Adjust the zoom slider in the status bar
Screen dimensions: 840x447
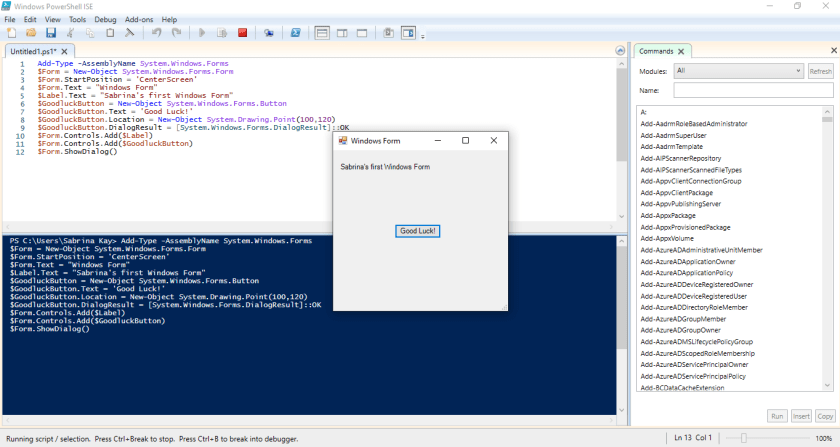pos(744,438)
